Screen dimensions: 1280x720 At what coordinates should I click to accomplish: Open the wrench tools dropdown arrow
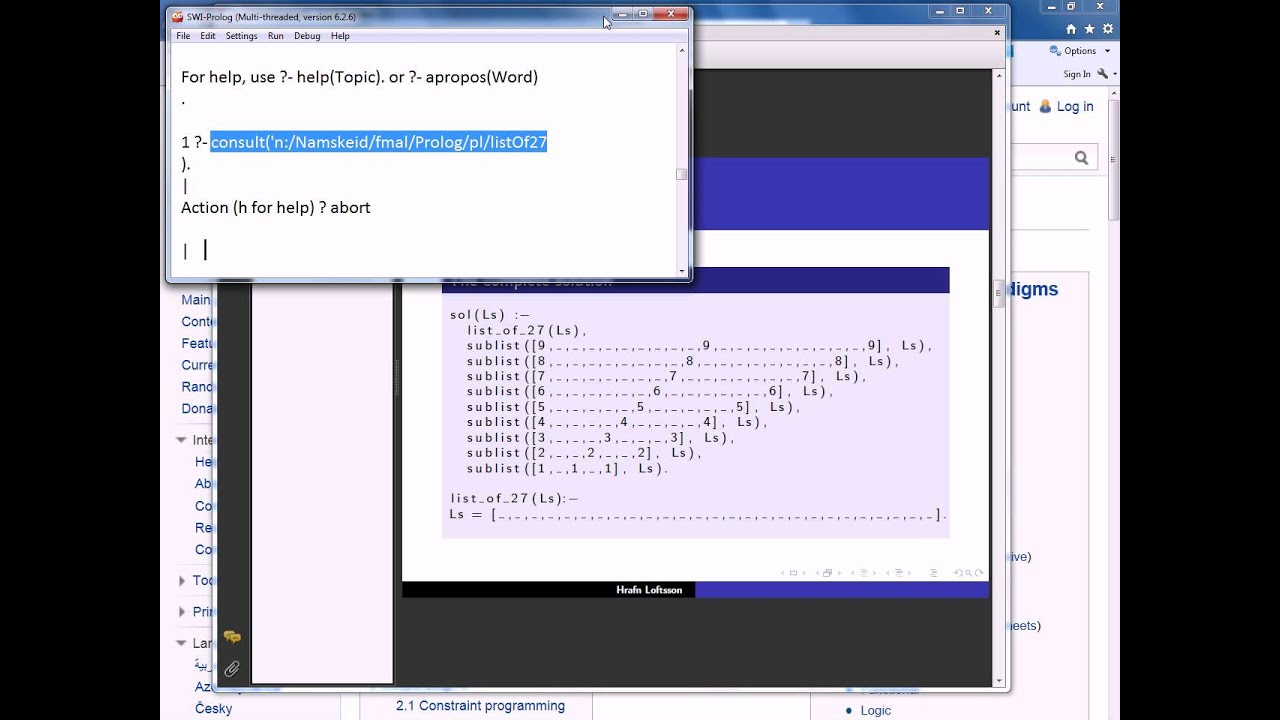tap(1114, 74)
